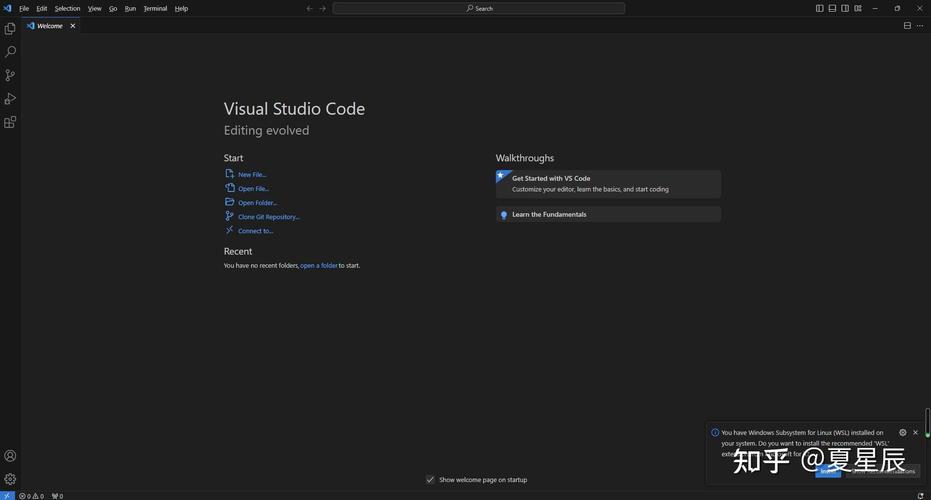
Task: Click the Recent section heading
Action: (x=238, y=251)
